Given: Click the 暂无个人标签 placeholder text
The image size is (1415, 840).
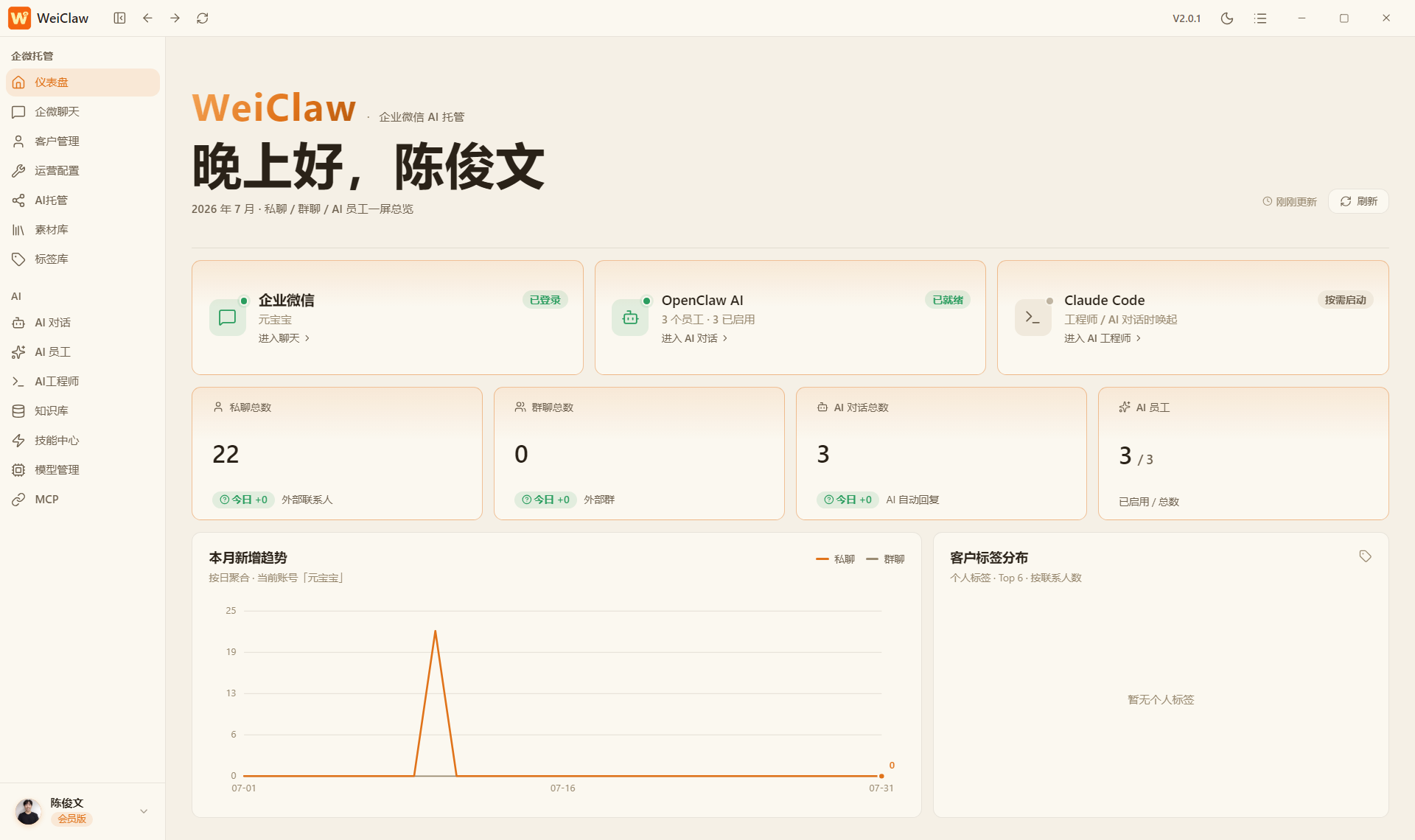Looking at the screenshot, I should (1161, 699).
